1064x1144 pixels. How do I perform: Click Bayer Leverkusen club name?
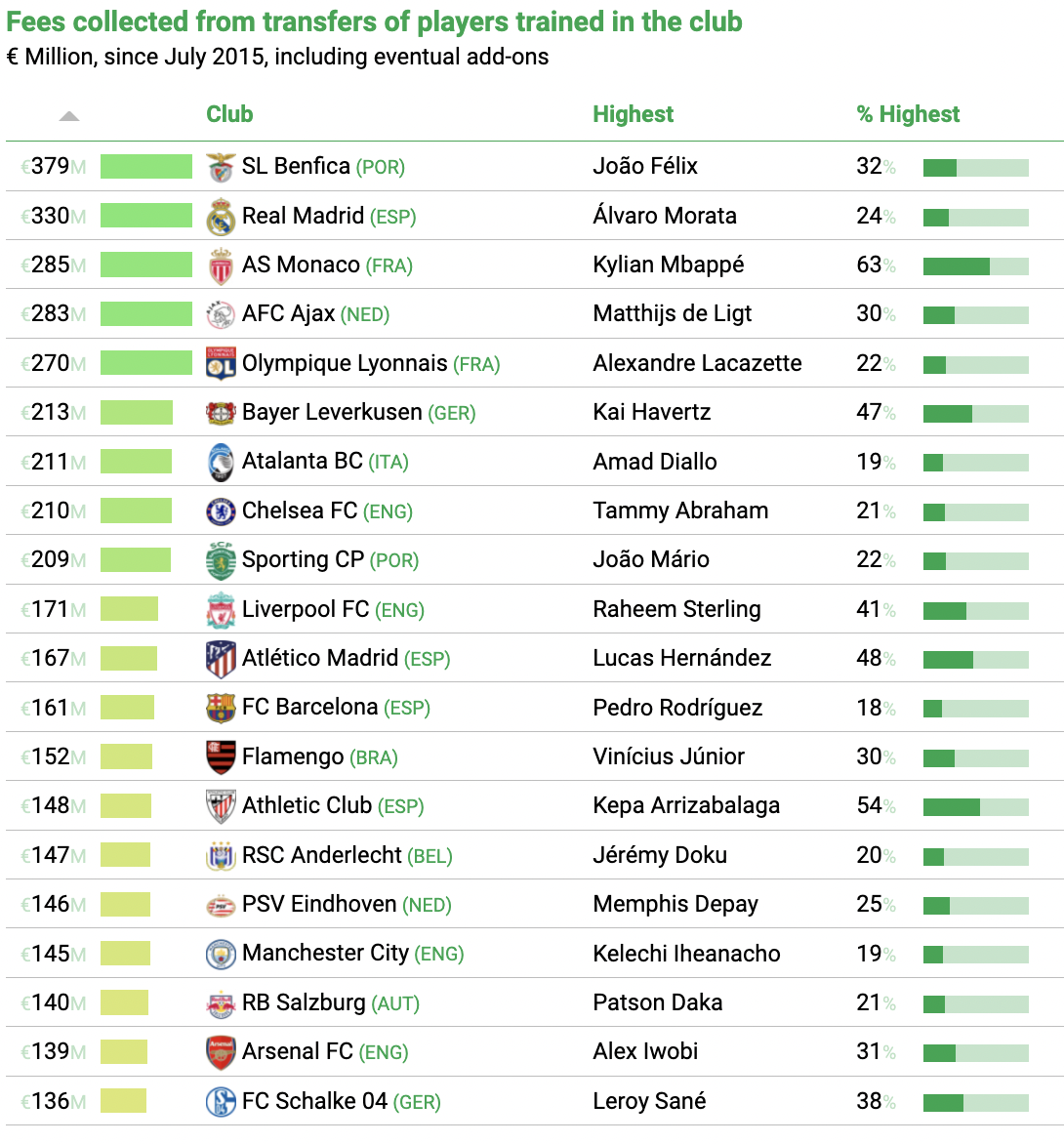point(332,412)
